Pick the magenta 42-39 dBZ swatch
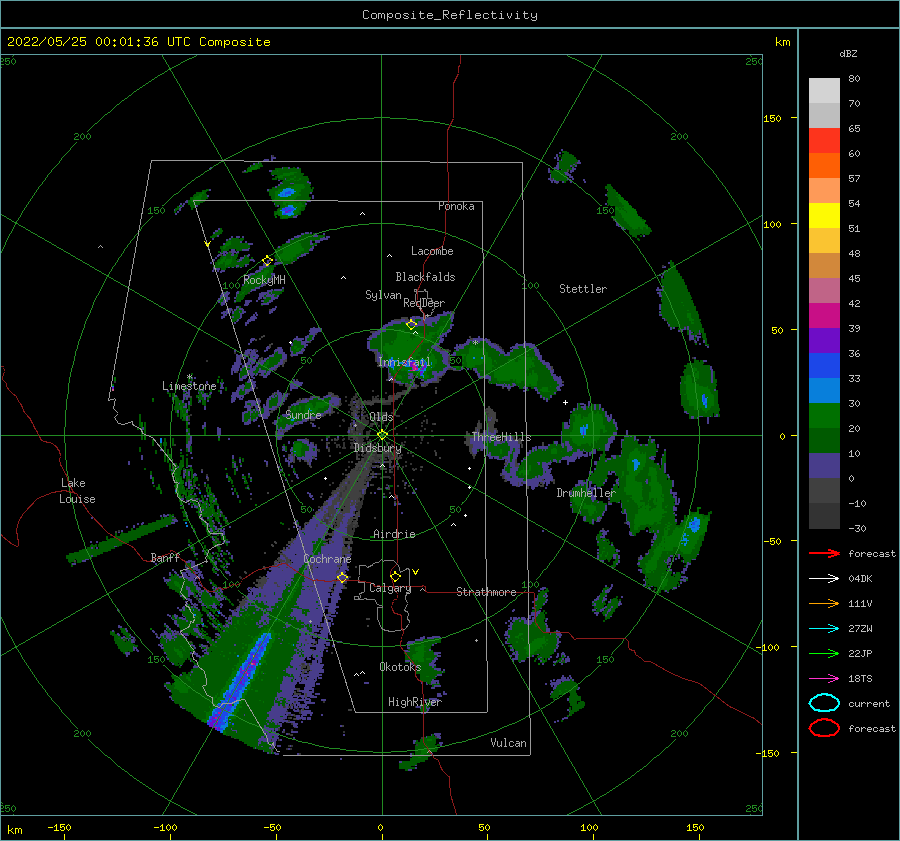Screen dimensions: 900x841 tap(824, 315)
